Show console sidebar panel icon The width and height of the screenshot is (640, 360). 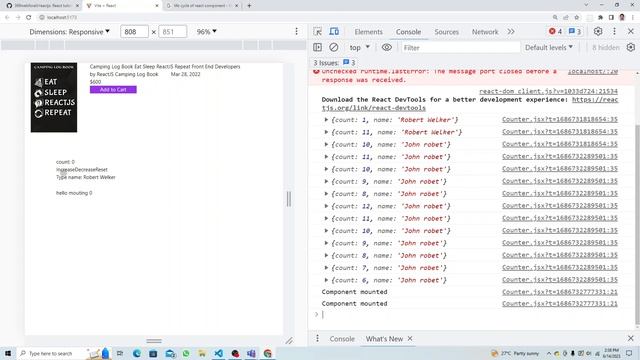pyautogui.click(x=318, y=47)
